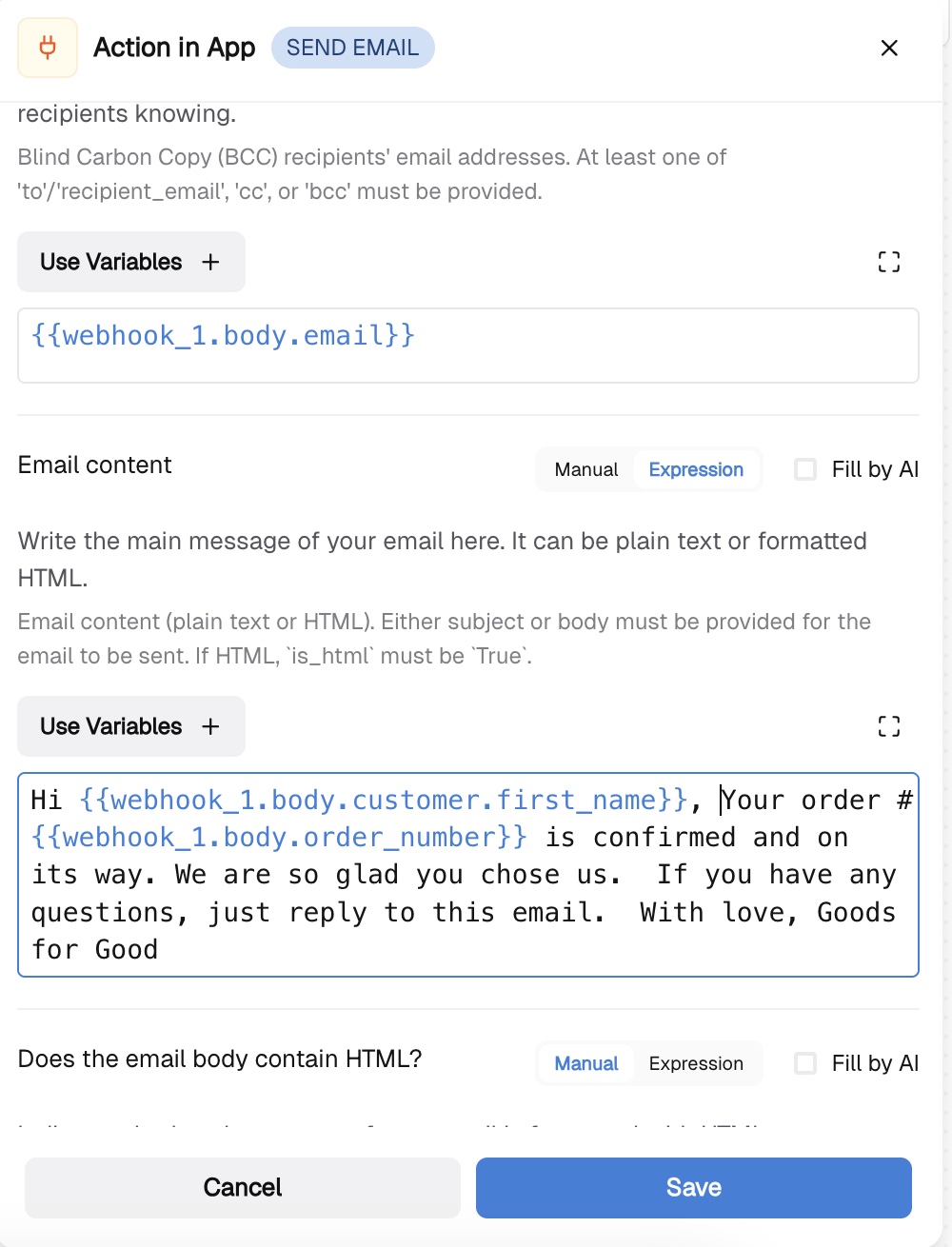Expand the Email content editor to fullscreen
Viewport: 952px width, 1247px height.
(x=889, y=726)
